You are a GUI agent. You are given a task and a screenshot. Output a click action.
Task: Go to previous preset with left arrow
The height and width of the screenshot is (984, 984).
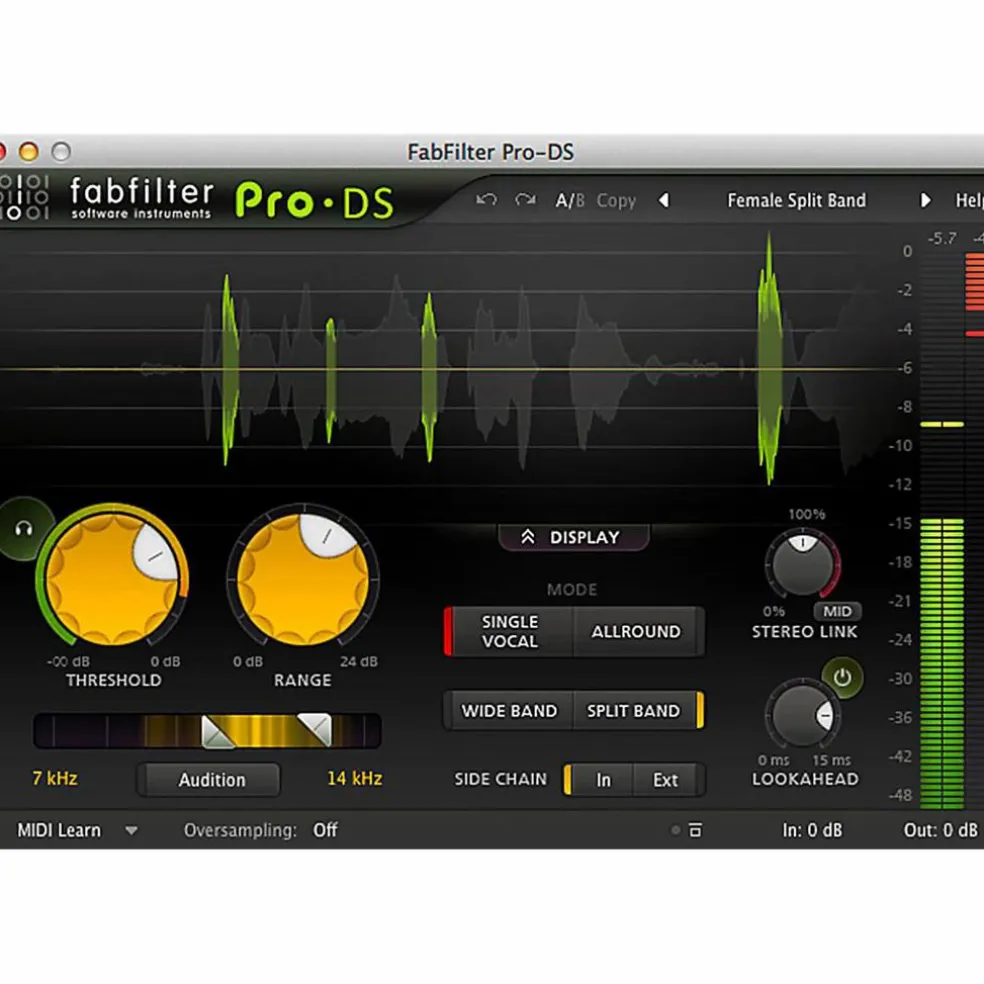[x=664, y=200]
